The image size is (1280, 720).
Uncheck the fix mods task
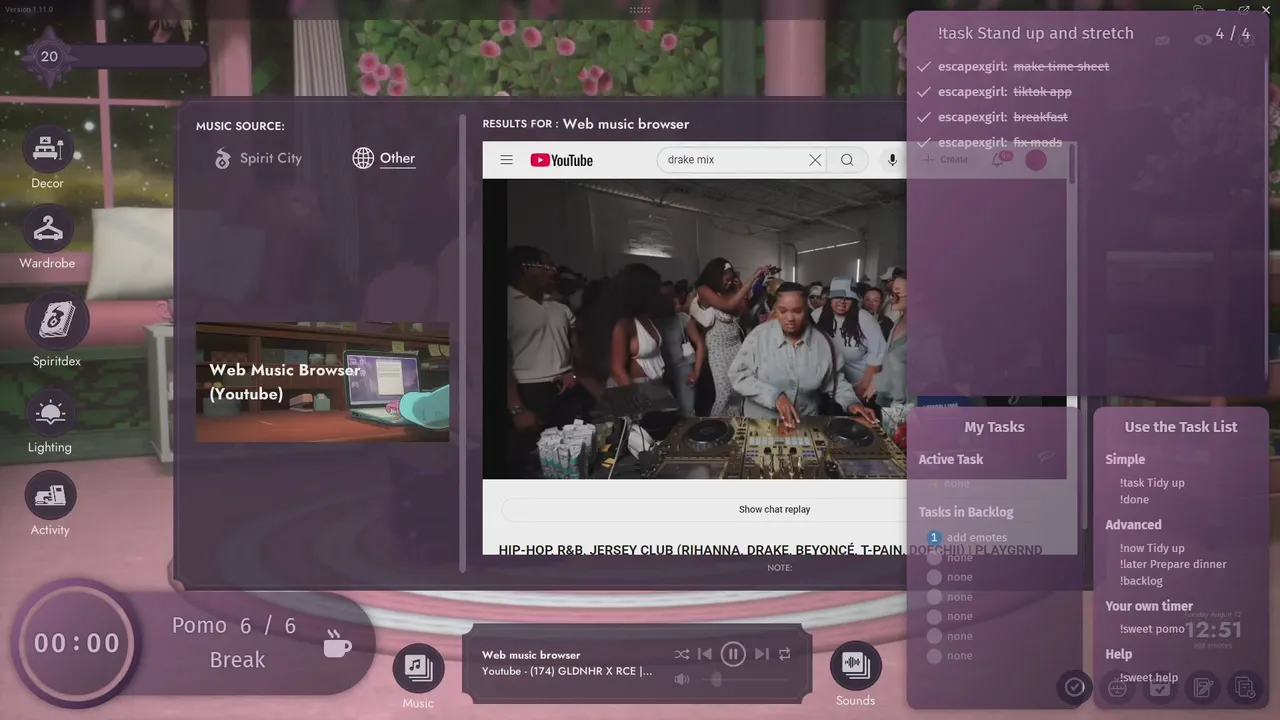pyautogui.click(x=924, y=142)
